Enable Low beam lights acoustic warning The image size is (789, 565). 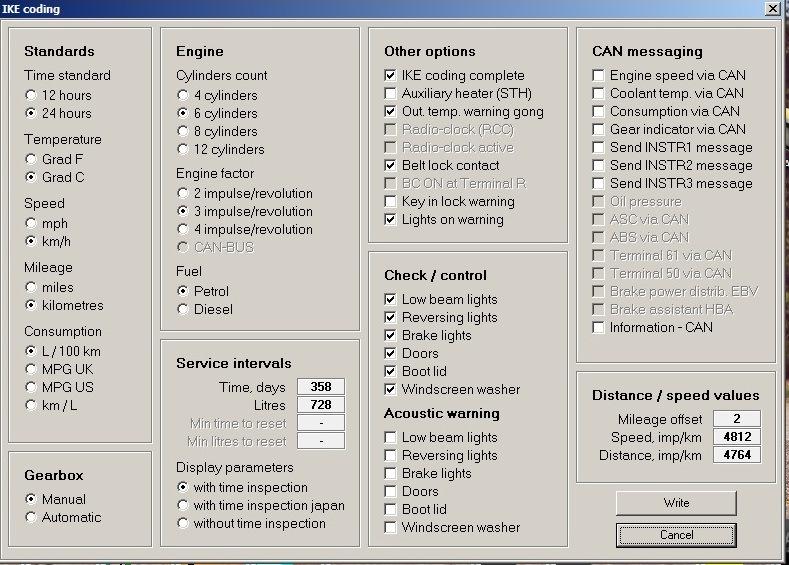coord(390,437)
